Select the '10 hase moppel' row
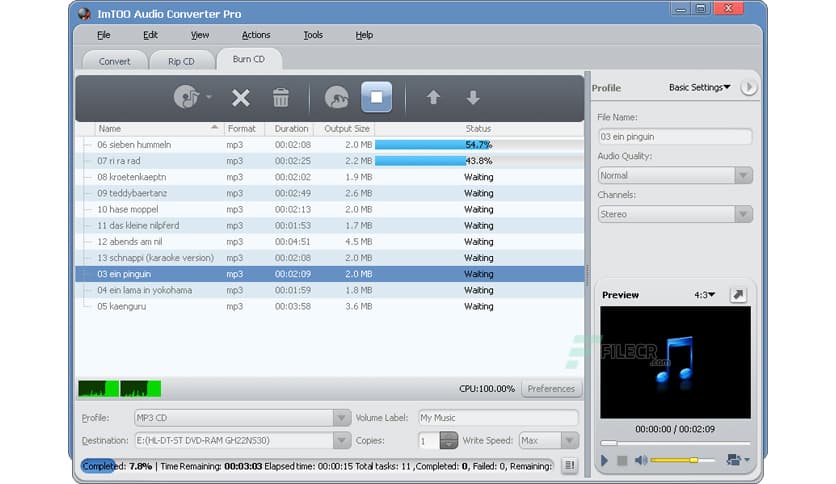Image resolution: width=836 pixels, height=484 pixels. tap(329, 209)
